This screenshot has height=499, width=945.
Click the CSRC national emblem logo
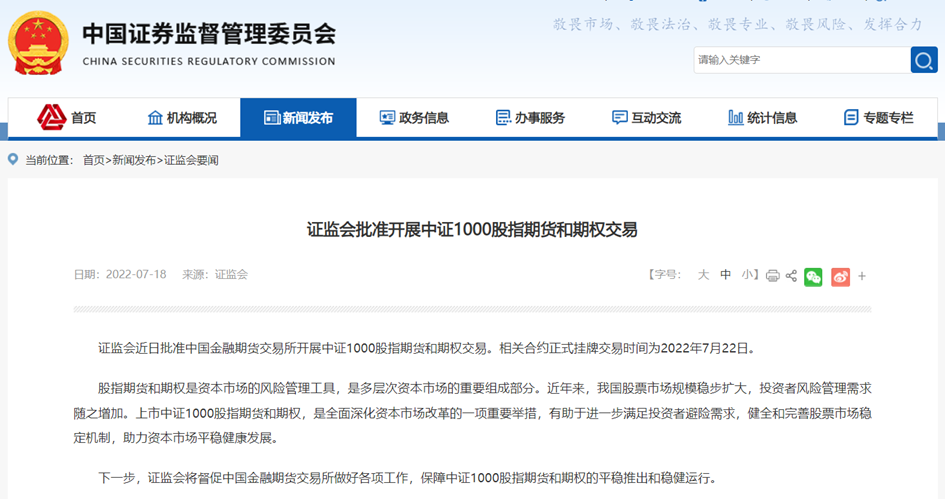38,47
